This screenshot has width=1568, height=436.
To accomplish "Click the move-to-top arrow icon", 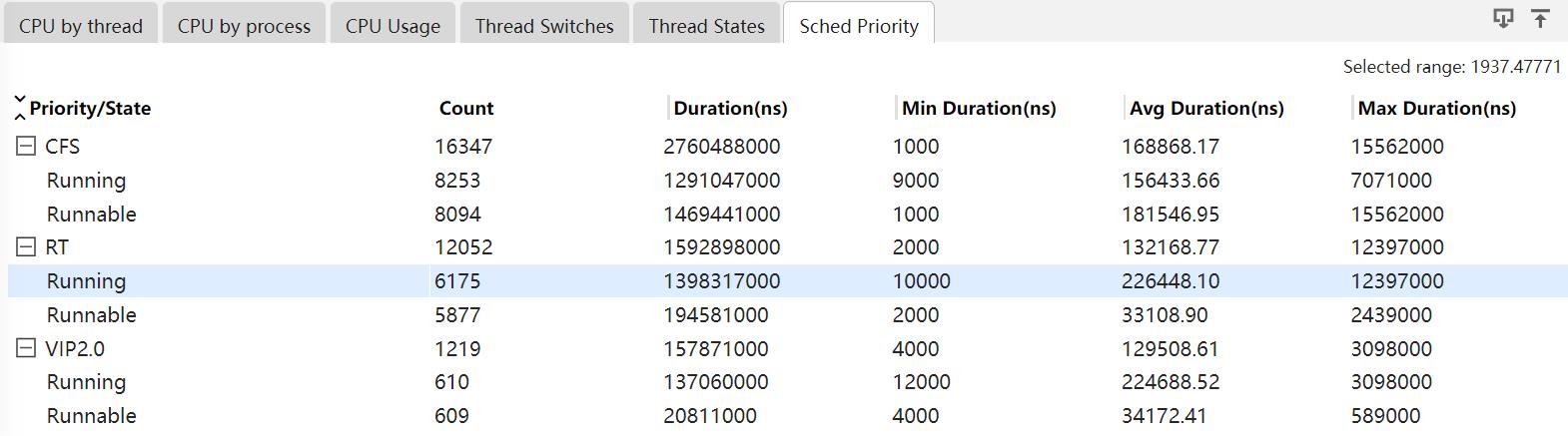I will pos(1540,18).
